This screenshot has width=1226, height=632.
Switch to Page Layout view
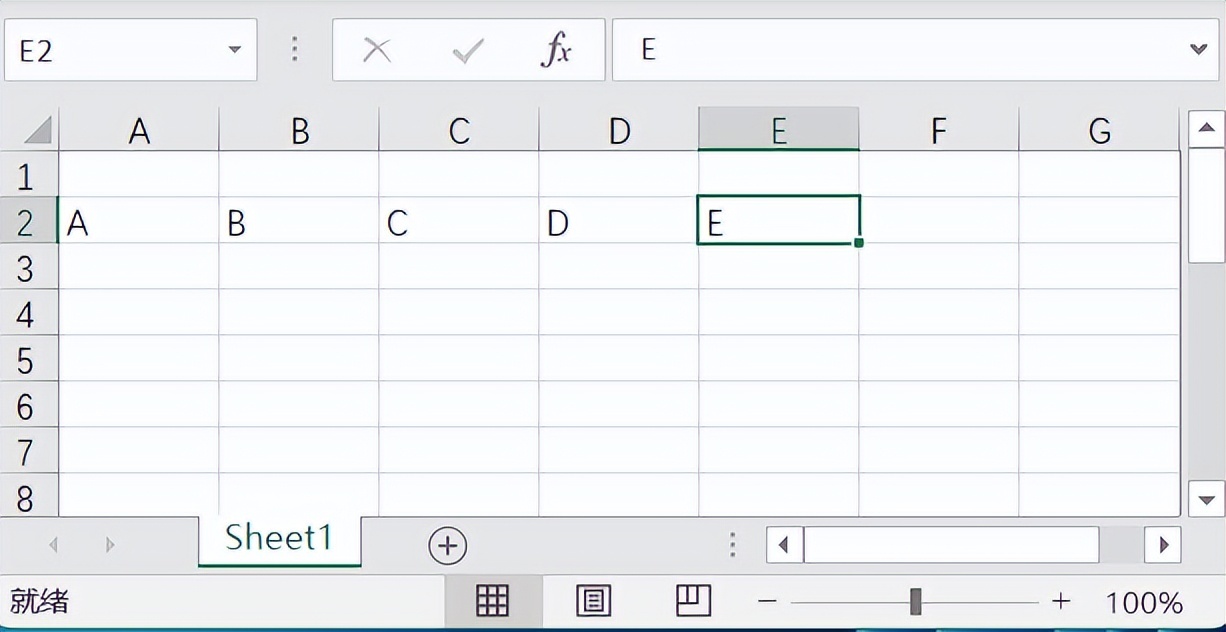click(x=594, y=601)
